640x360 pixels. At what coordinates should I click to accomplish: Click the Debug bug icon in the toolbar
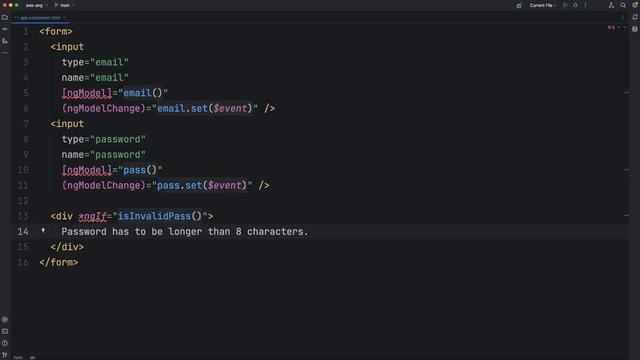click(576, 5)
